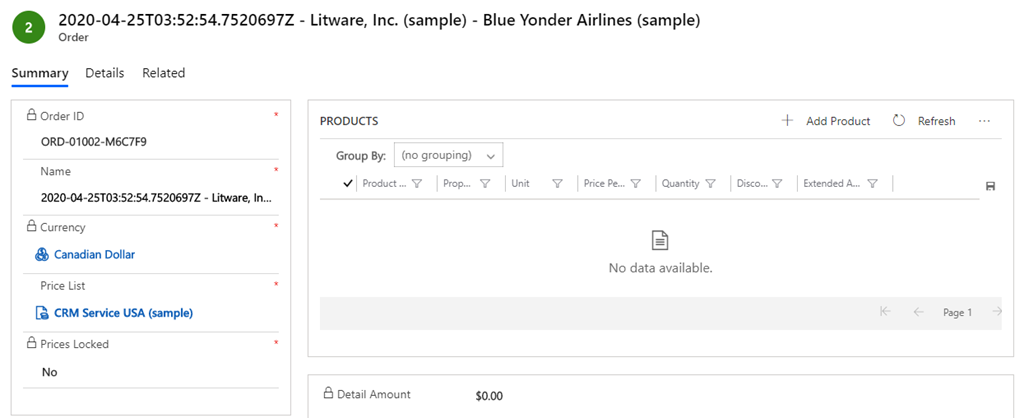Switch to the Details tab
This screenshot has width=1024, height=418.
click(x=105, y=73)
